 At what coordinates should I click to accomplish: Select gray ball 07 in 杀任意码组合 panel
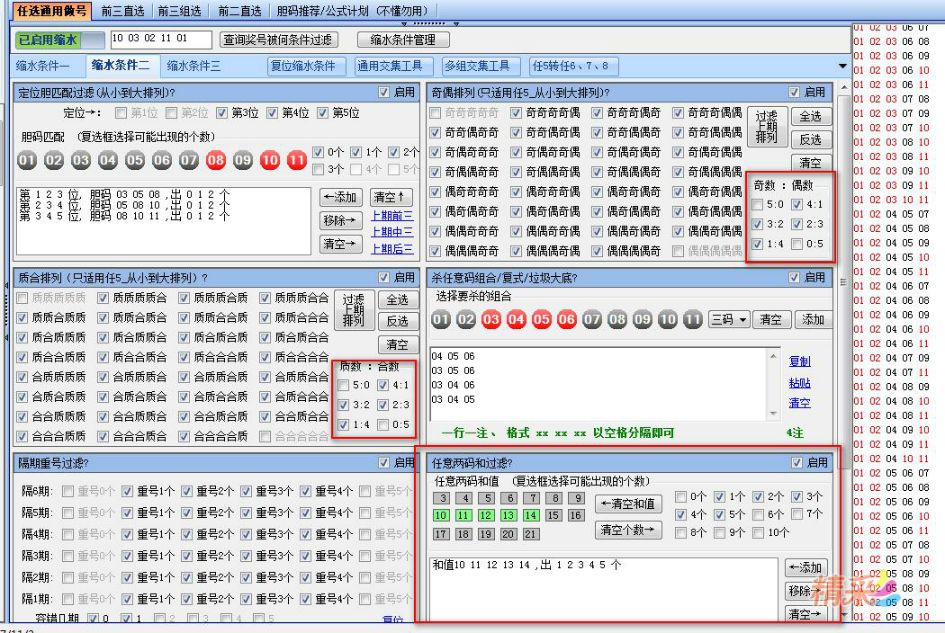pos(592,320)
